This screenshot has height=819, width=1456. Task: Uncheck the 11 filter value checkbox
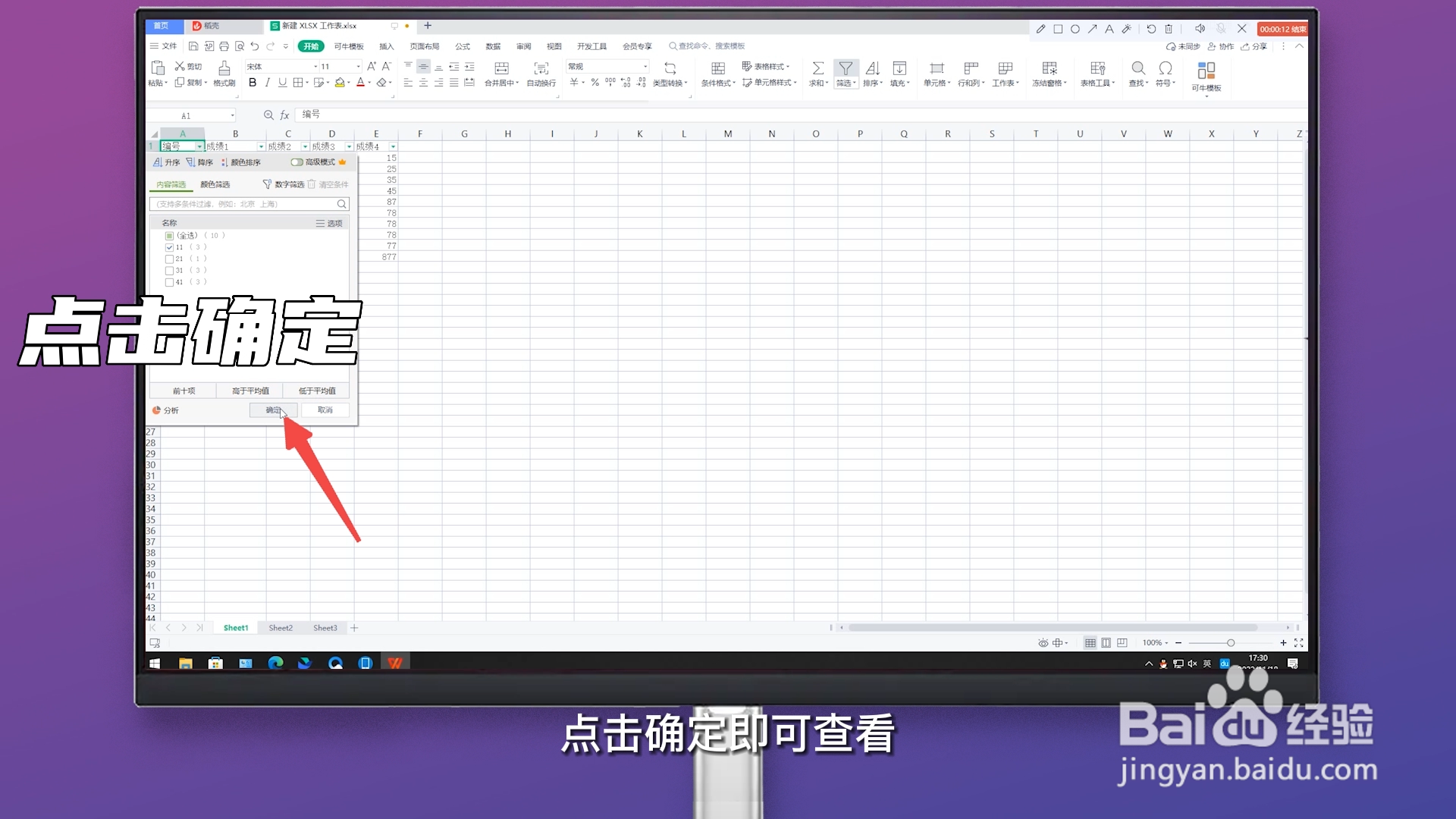pos(170,246)
